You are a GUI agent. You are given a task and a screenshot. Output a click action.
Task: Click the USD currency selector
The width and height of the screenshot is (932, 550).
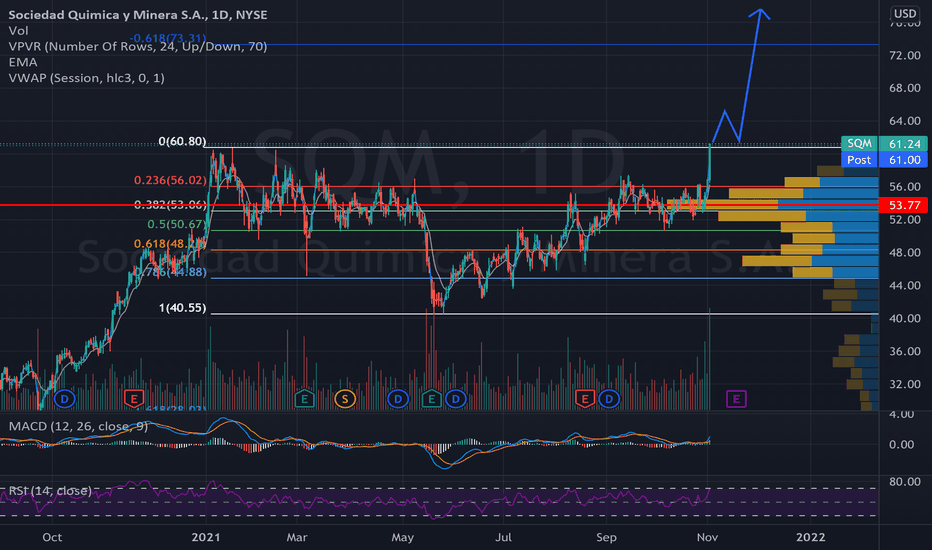(905, 13)
